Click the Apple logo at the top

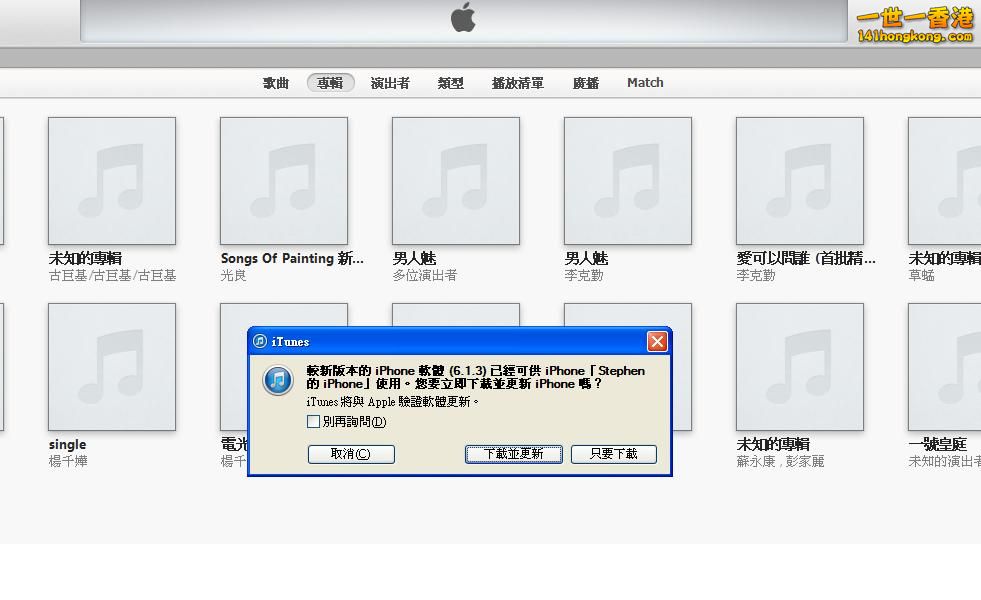click(x=465, y=18)
